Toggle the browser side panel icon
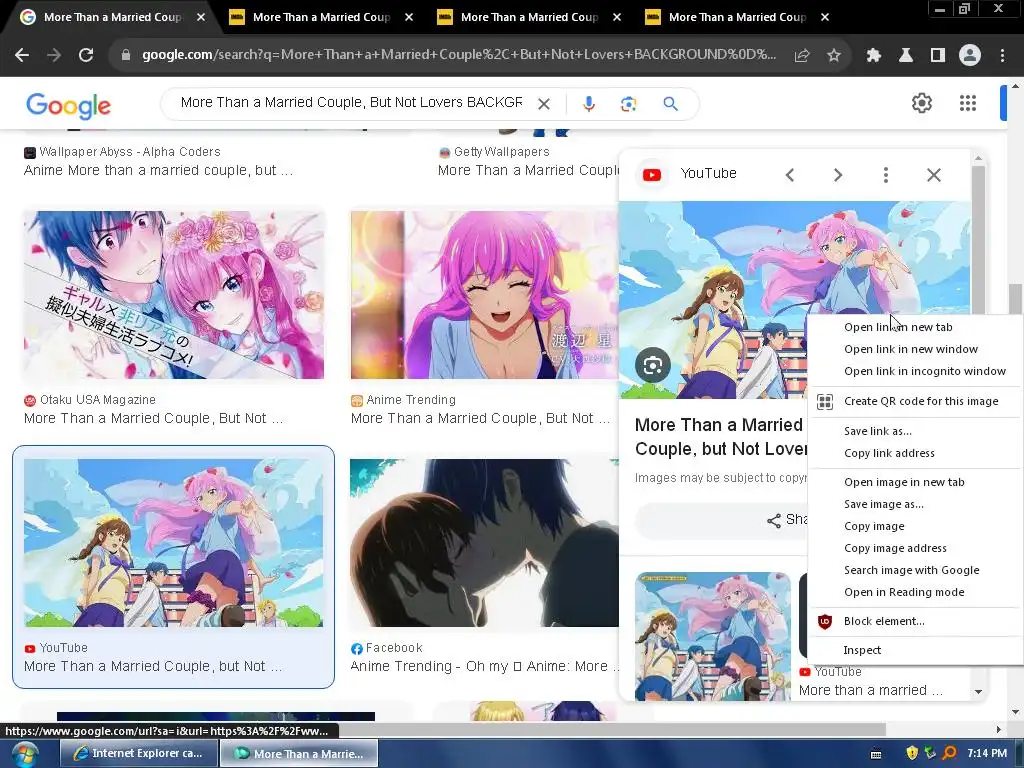This screenshot has height=768, width=1024. [x=938, y=56]
